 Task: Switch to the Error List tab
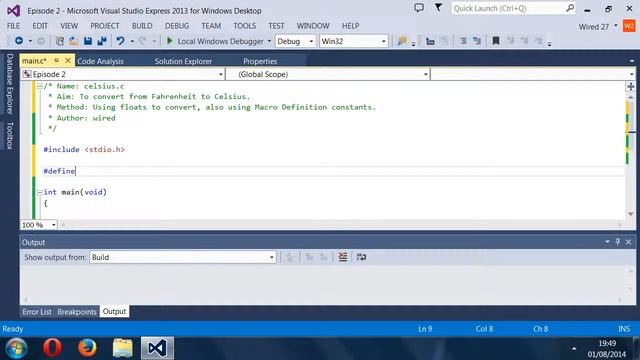tap(37, 312)
